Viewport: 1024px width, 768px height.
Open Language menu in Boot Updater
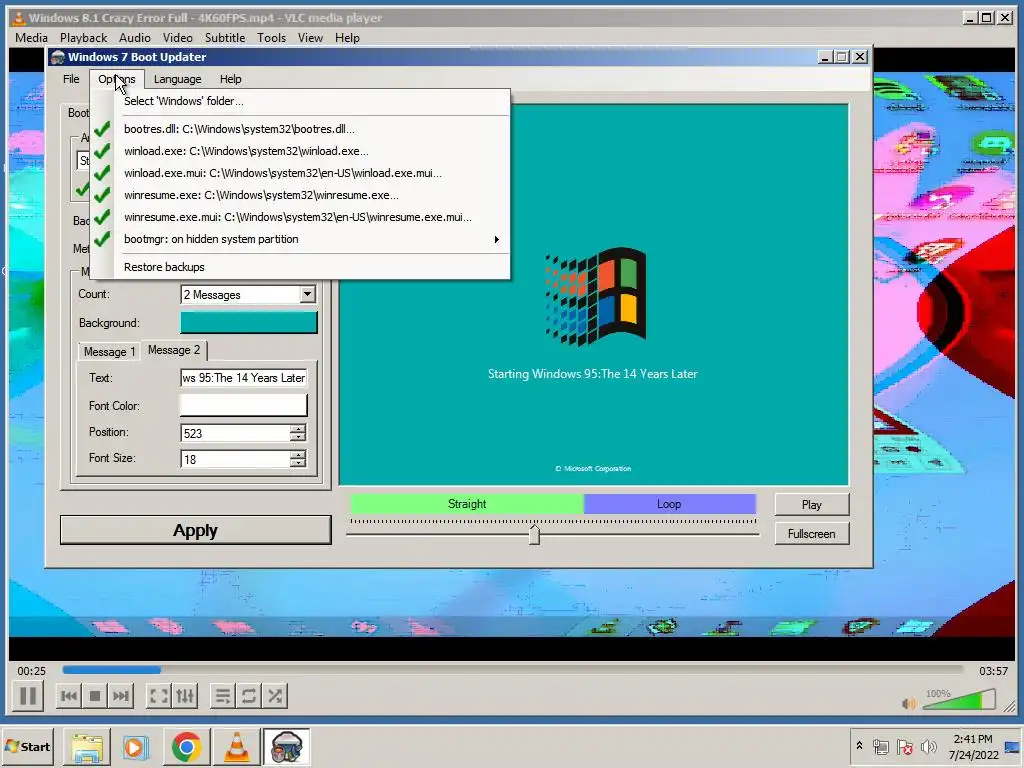[178, 79]
